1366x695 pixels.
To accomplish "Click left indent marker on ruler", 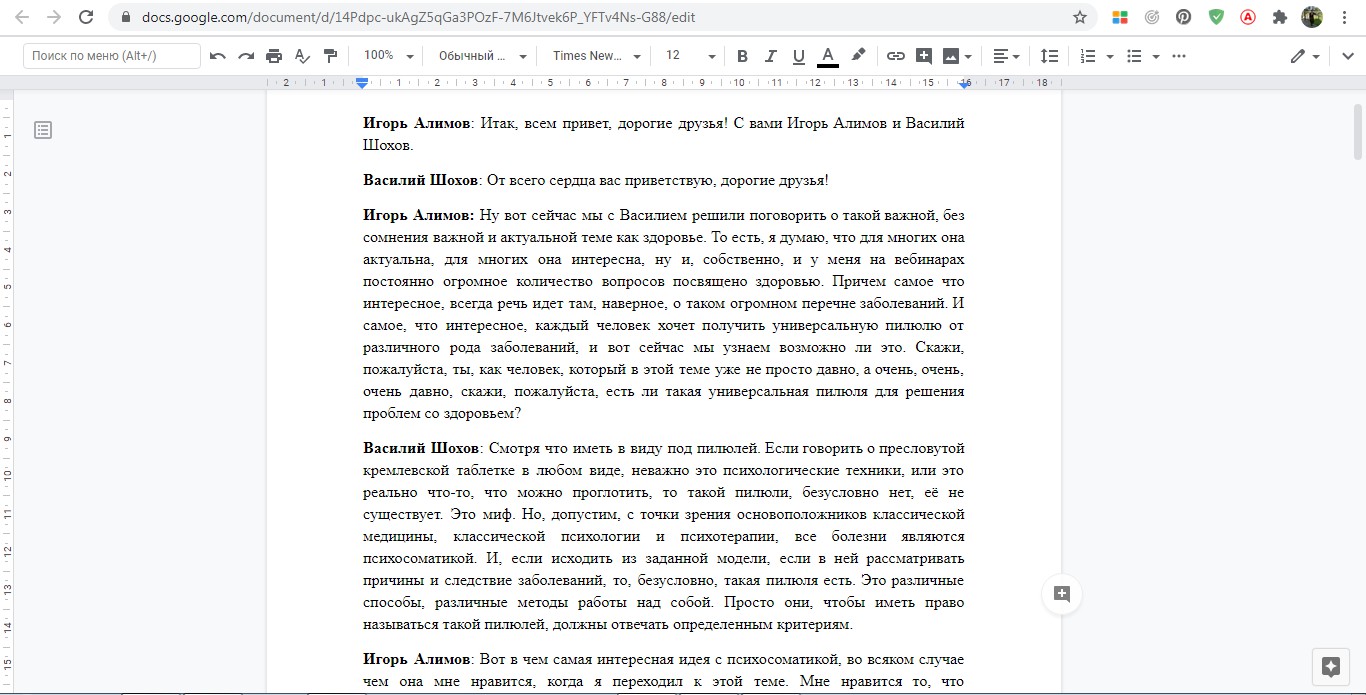I will click(x=362, y=83).
